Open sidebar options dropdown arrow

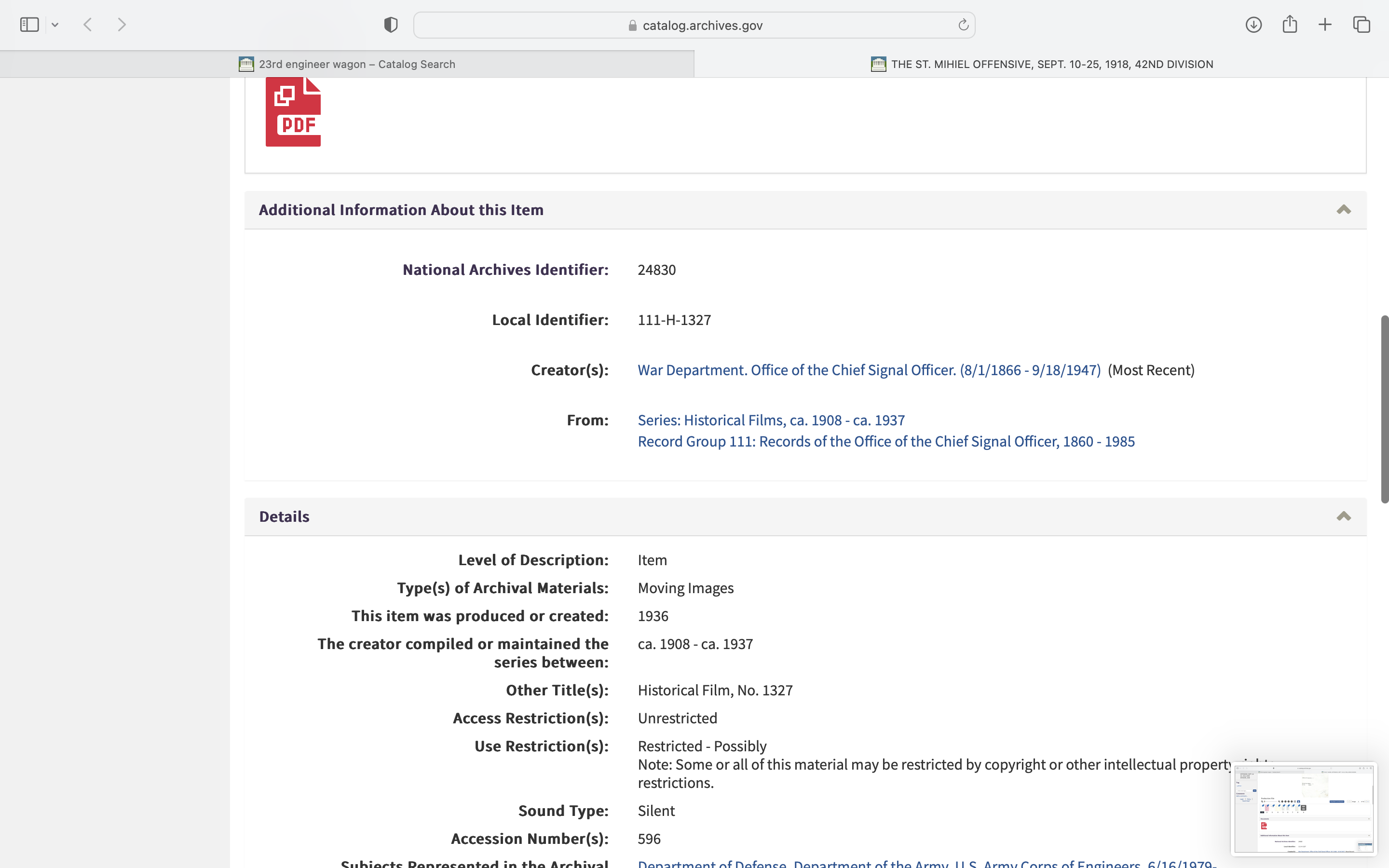click(55, 25)
